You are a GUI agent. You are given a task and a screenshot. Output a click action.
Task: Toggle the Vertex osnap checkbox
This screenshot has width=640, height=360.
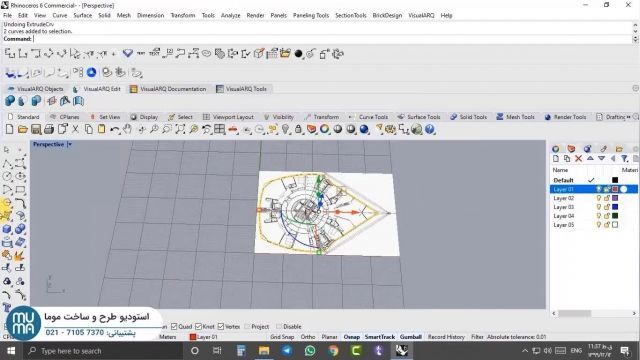(221, 327)
